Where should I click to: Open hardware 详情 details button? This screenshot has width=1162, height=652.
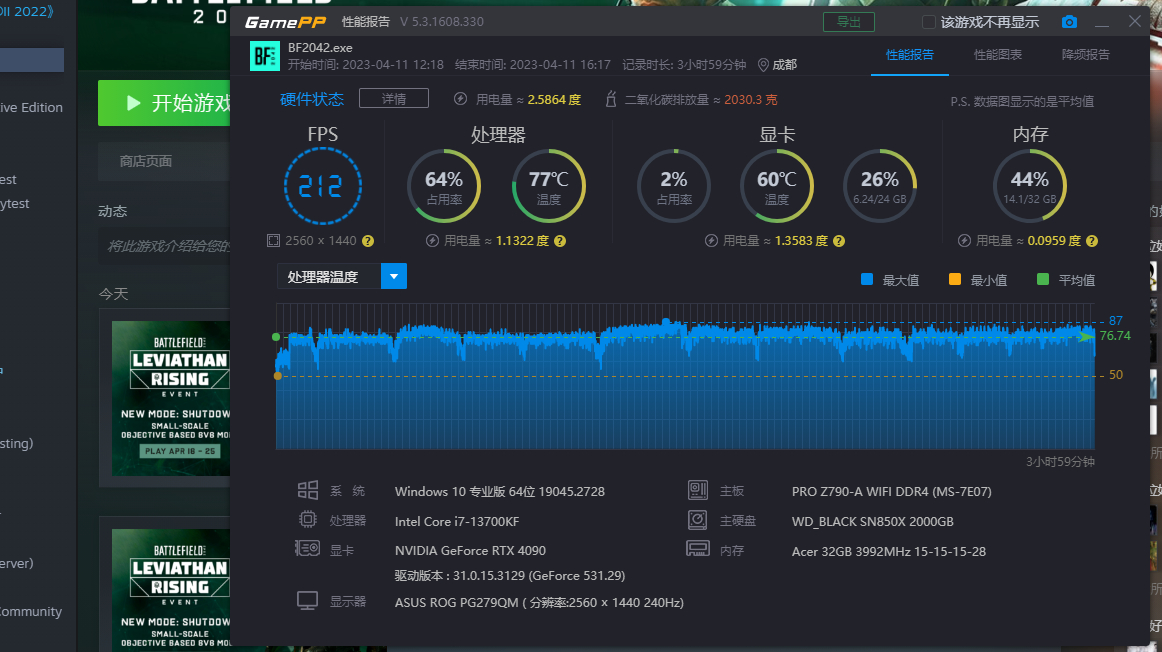(394, 99)
